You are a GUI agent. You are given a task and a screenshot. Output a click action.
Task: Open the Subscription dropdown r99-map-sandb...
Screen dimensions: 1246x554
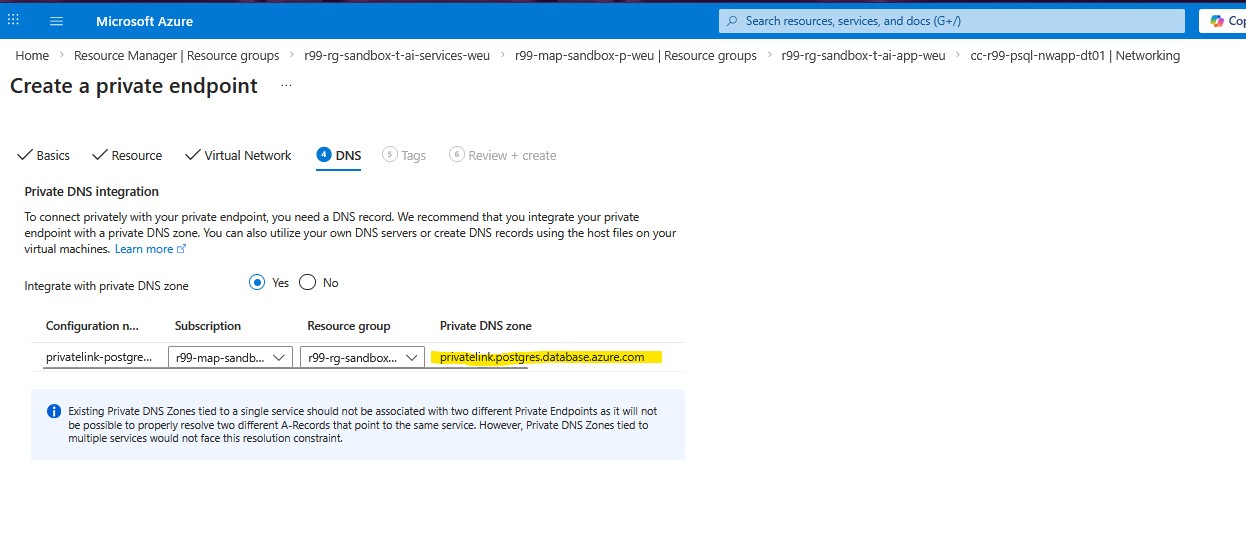(x=230, y=357)
